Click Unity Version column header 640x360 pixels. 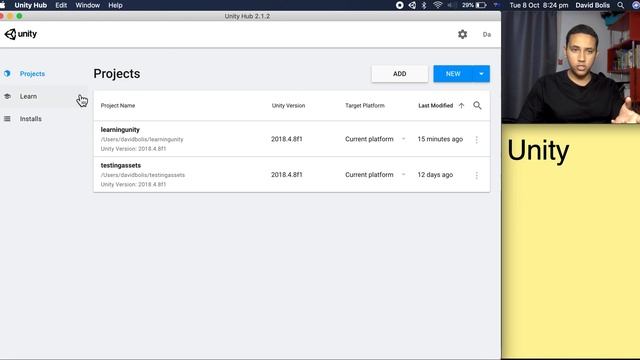pos(288,106)
